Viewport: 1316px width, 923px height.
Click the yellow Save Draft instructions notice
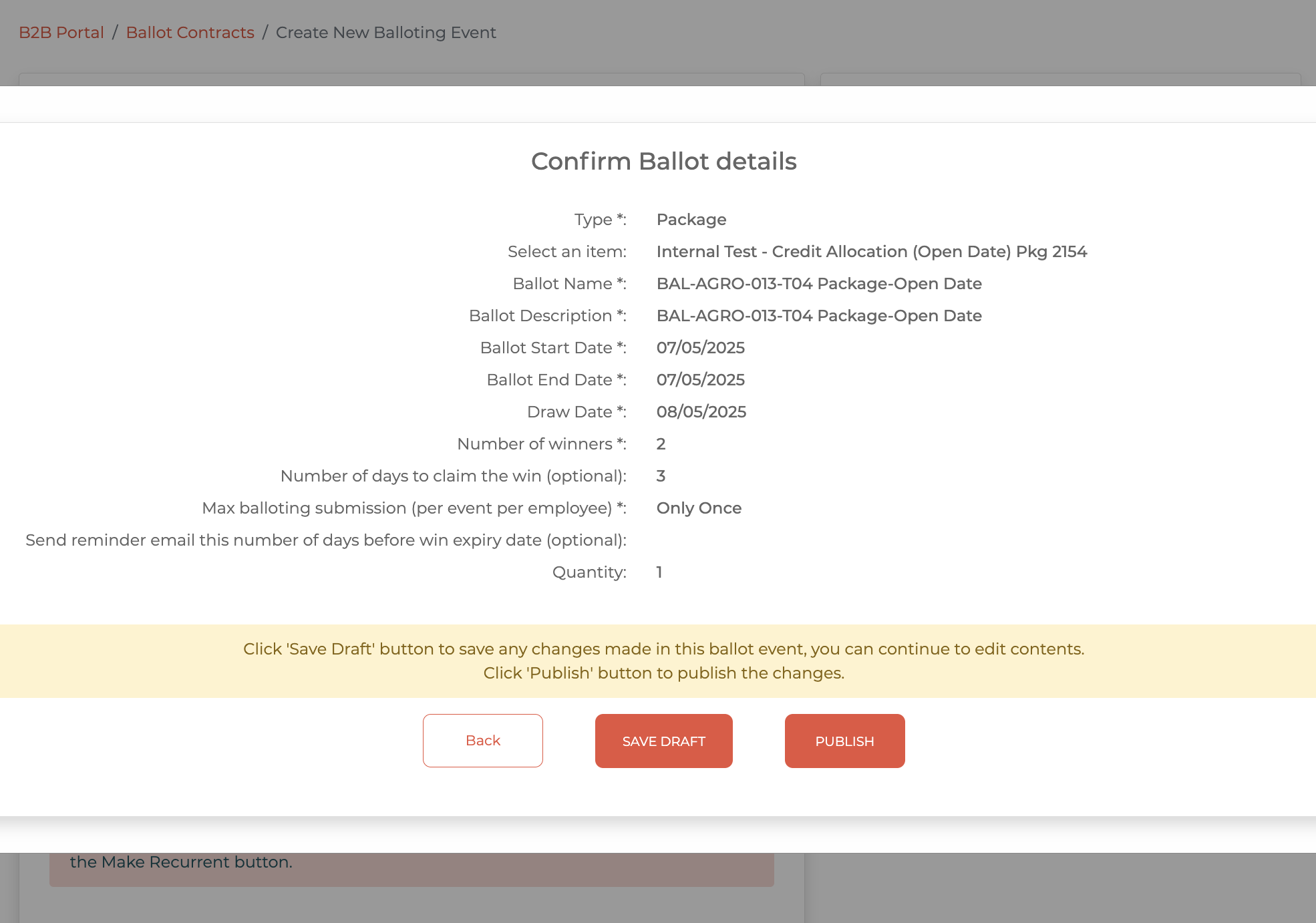(663, 661)
